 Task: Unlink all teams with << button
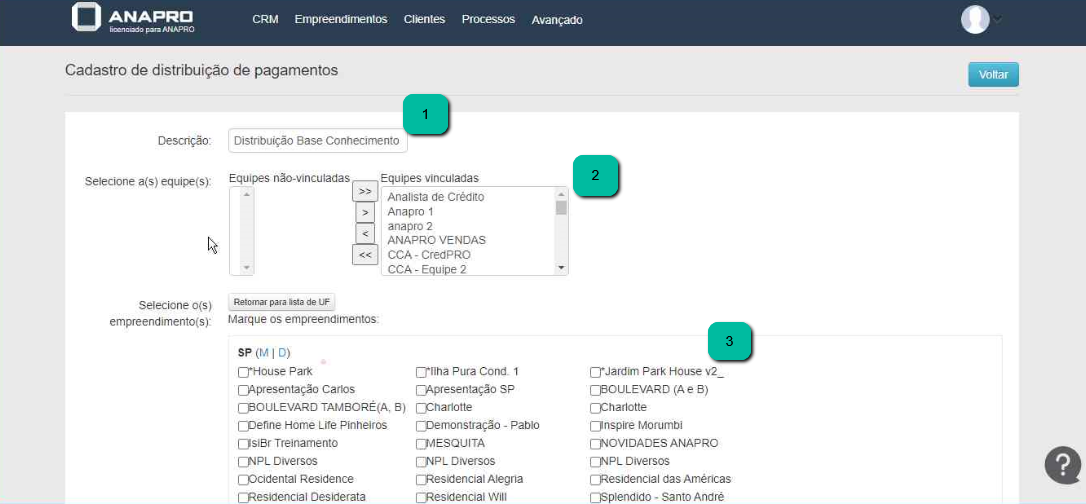coord(365,255)
